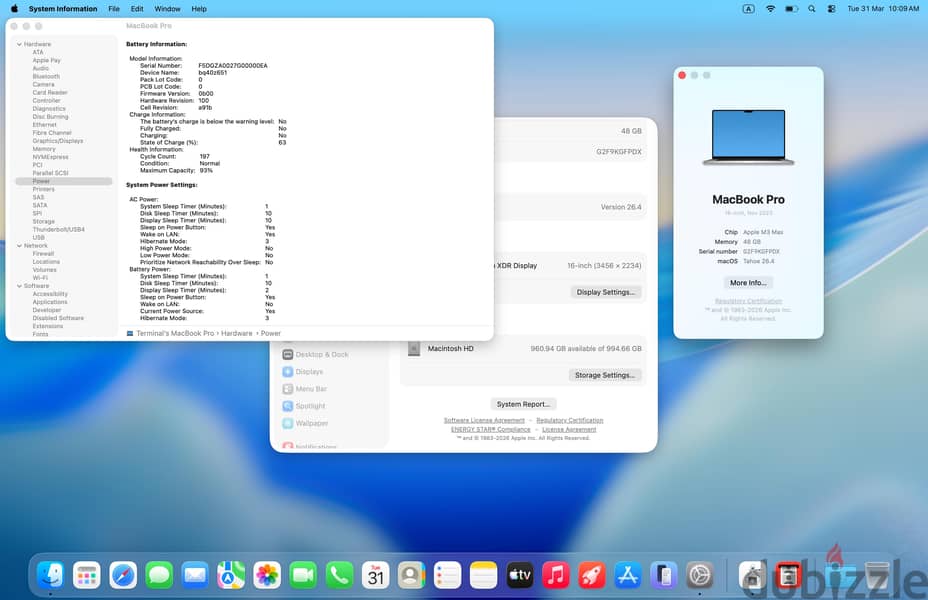Select Thunderbolt/USB4 in Hardware list
The image size is (928, 600).
[59, 230]
